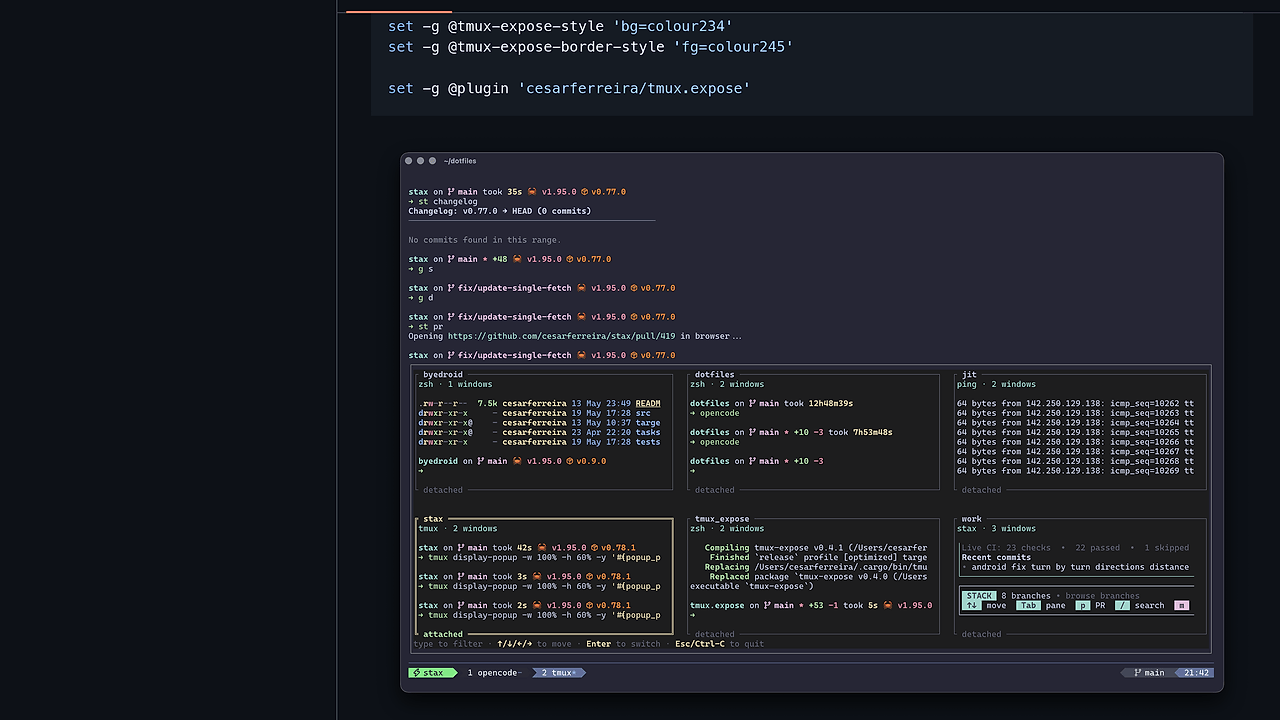Click the 'st changelog' command line
Viewport: 1280px width, 720px height.
coord(442,201)
